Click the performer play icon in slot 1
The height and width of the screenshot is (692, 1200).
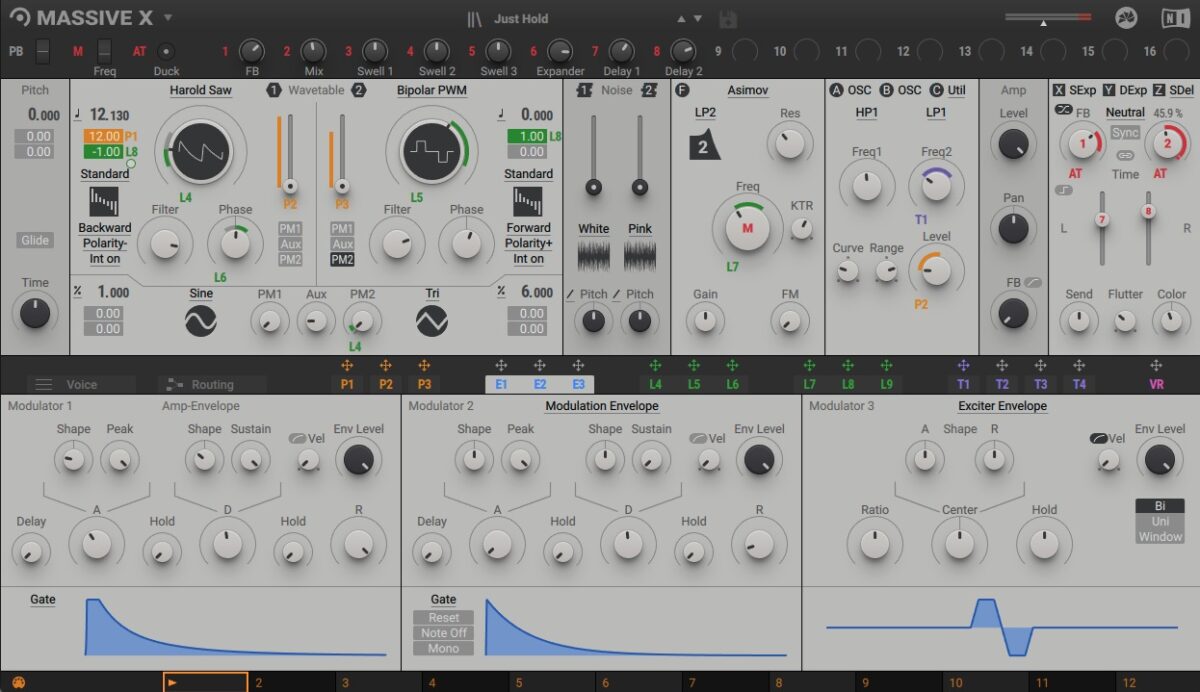pyautogui.click(x=173, y=682)
